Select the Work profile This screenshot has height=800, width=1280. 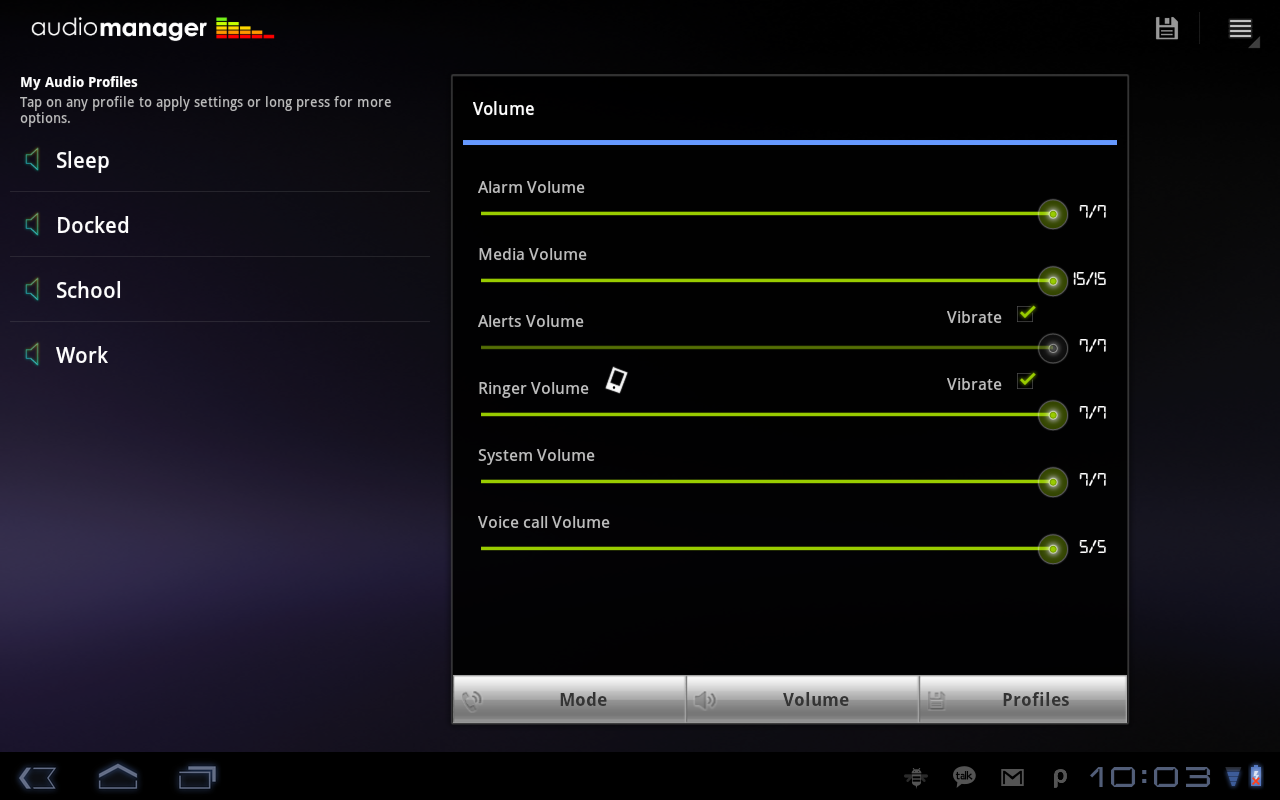(81, 355)
